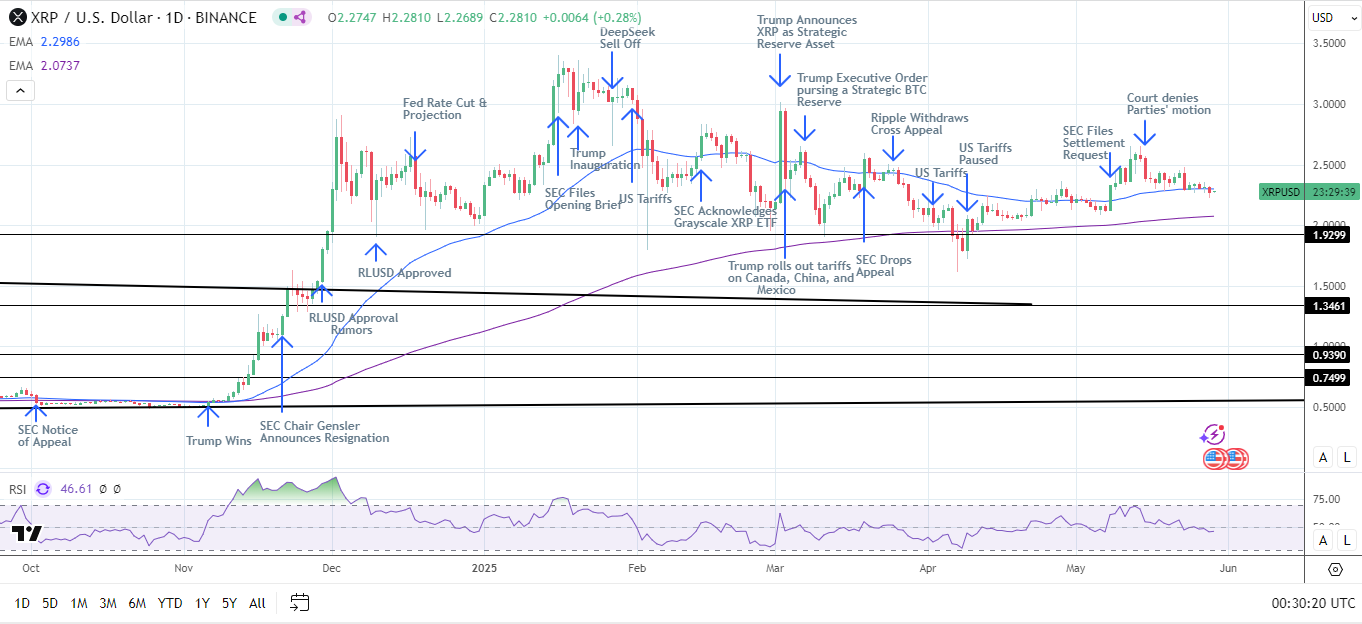
Task: Select the All time range
Action: coord(257,603)
